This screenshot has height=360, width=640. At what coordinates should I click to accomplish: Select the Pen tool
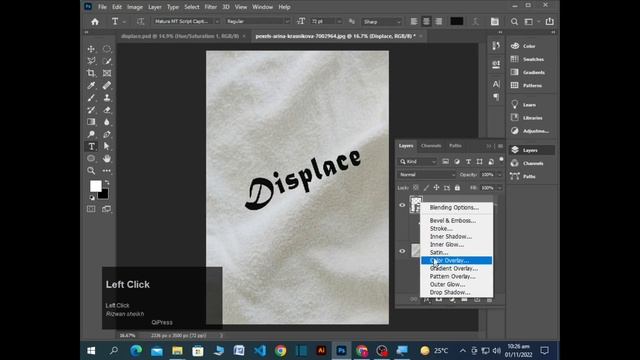[x=107, y=134]
